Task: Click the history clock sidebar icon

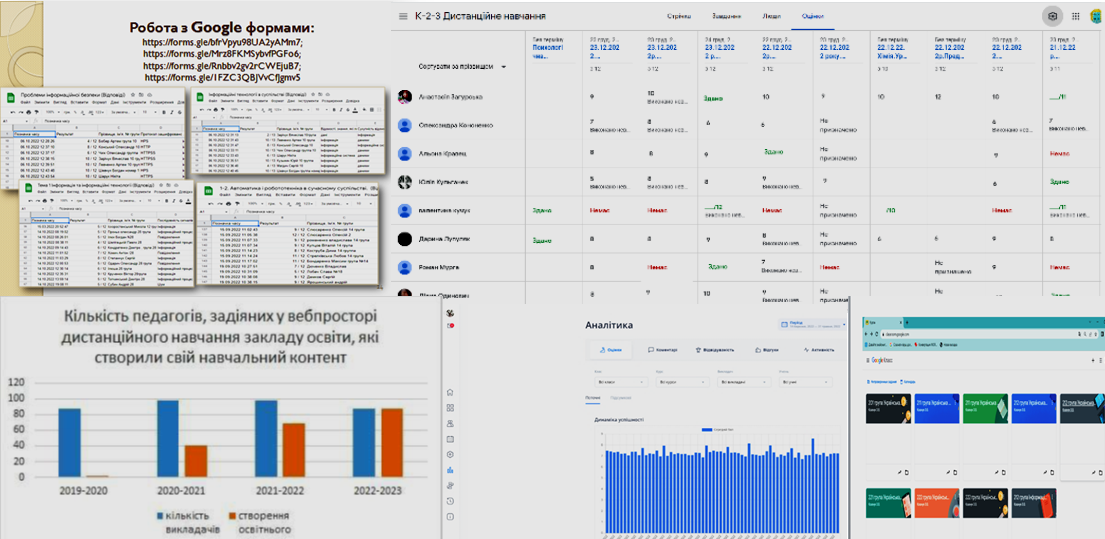Action: tap(451, 500)
